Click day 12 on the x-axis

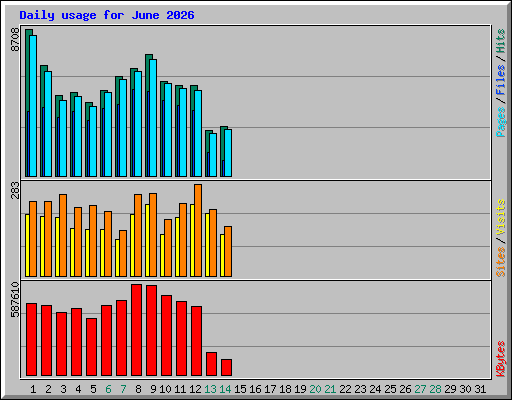click(x=195, y=389)
